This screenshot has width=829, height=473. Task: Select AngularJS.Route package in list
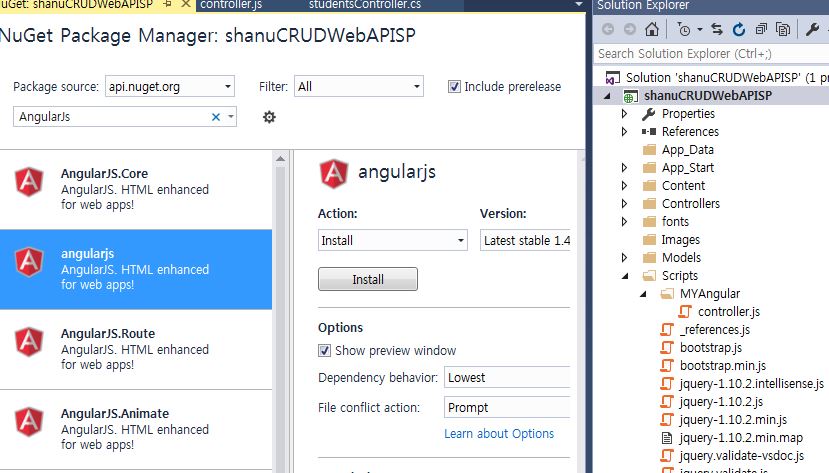136,349
